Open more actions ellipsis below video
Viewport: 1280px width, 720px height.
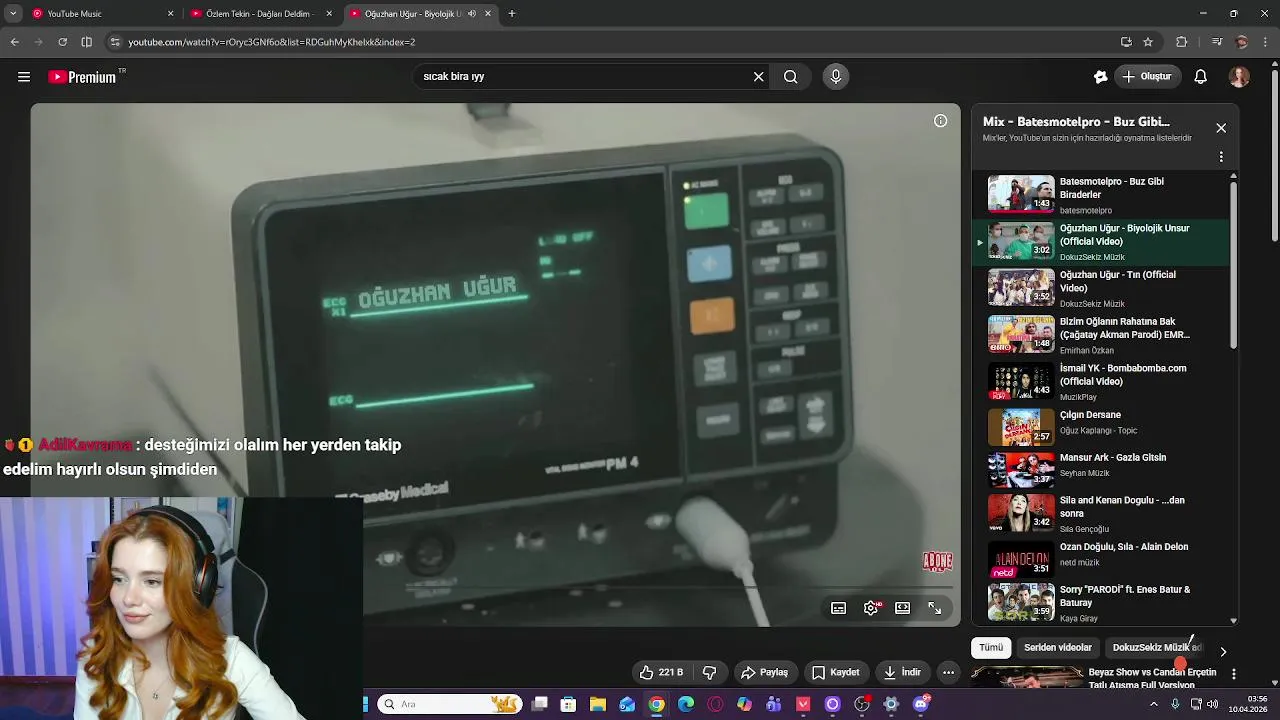click(x=948, y=673)
